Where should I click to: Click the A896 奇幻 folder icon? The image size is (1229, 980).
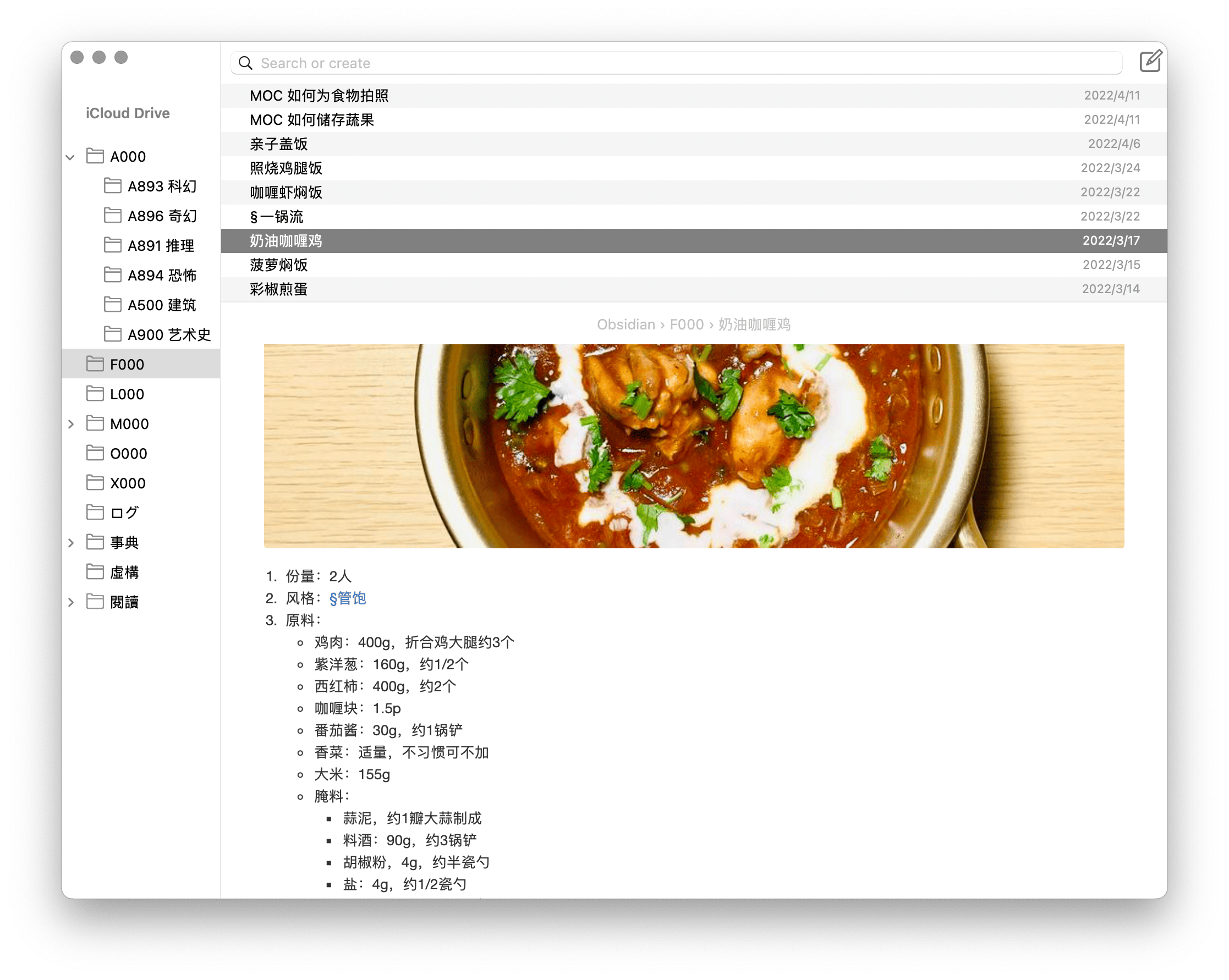click(113, 215)
